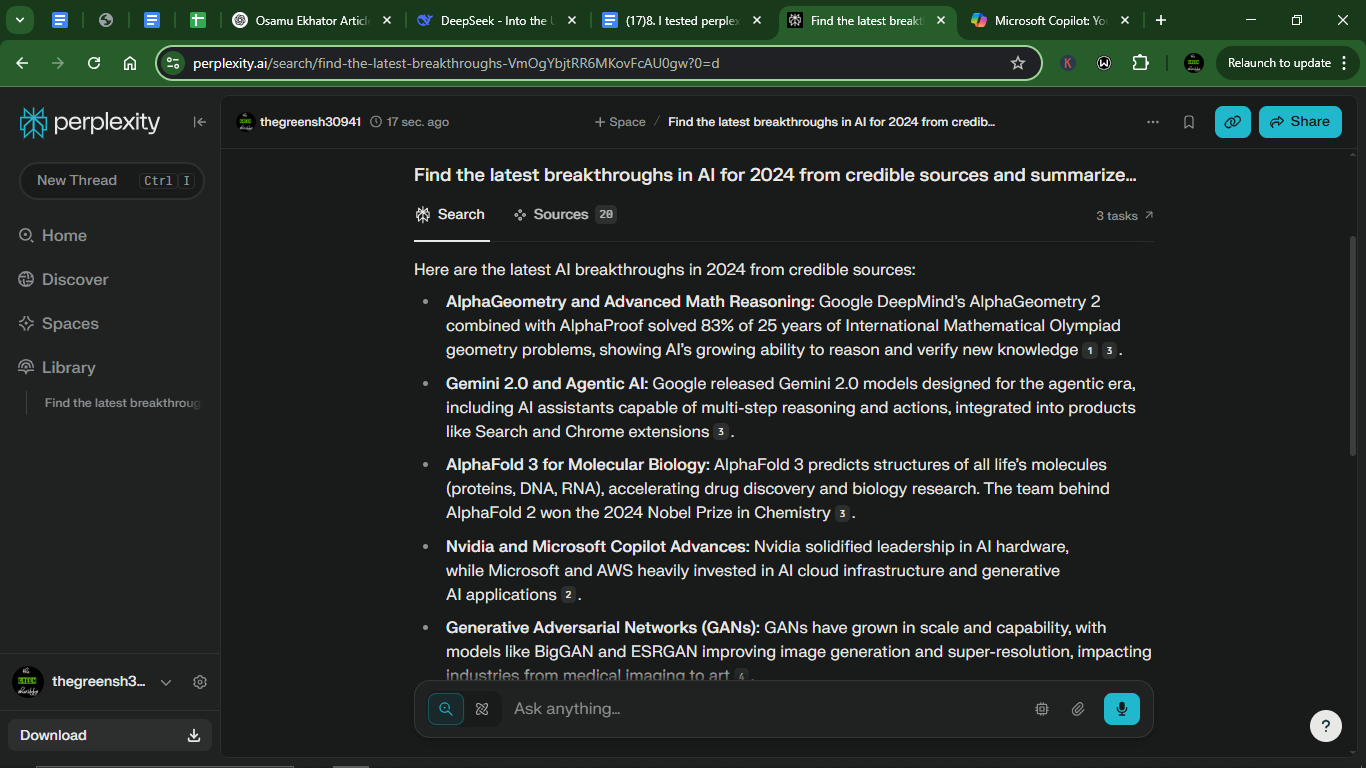Open thegreensh30941 profile at thread top
1366x768 pixels.
(x=299, y=122)
